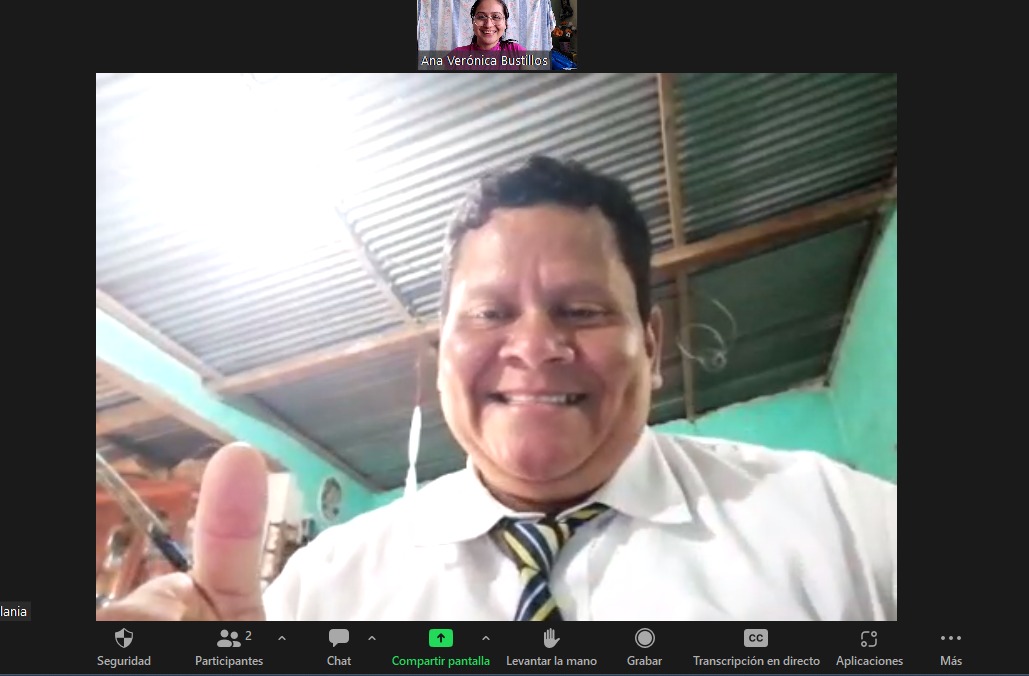Click the Ana Verónica Bustillos name label

(x=484, y=60)
